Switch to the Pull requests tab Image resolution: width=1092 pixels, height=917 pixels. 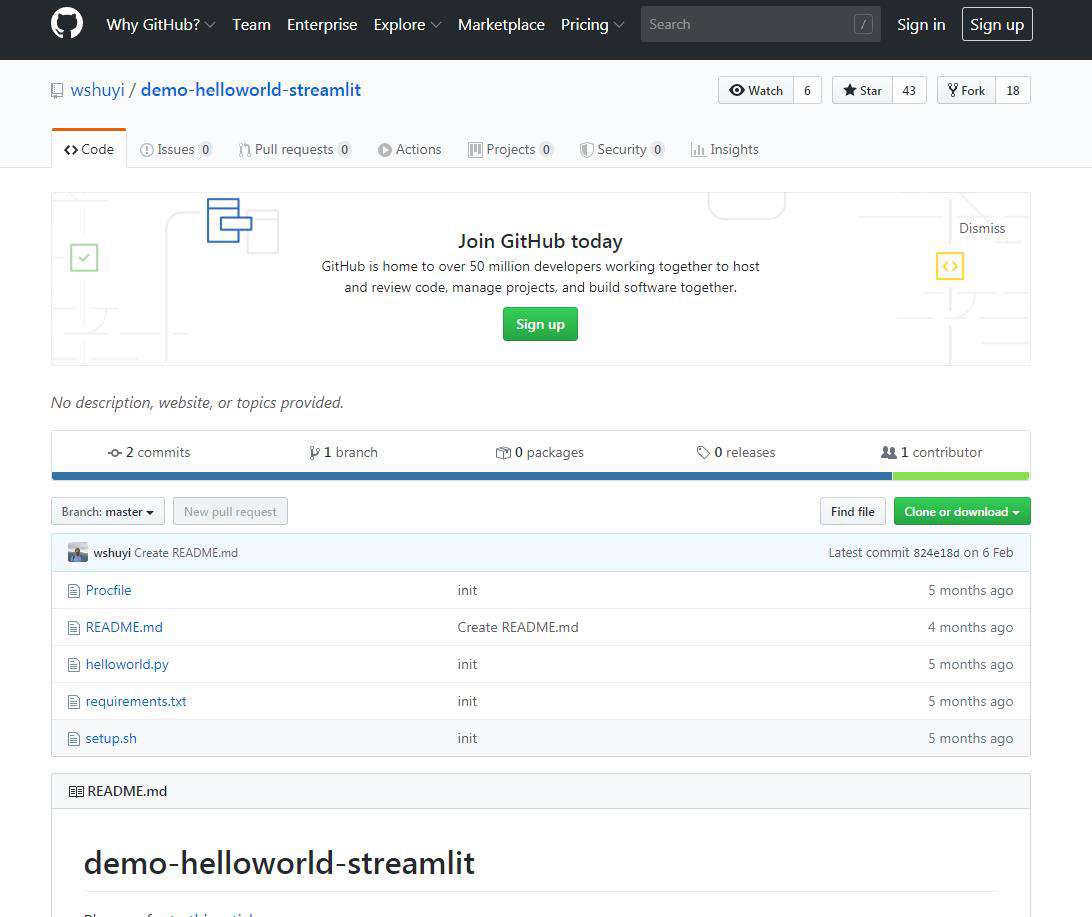(295, 149)
